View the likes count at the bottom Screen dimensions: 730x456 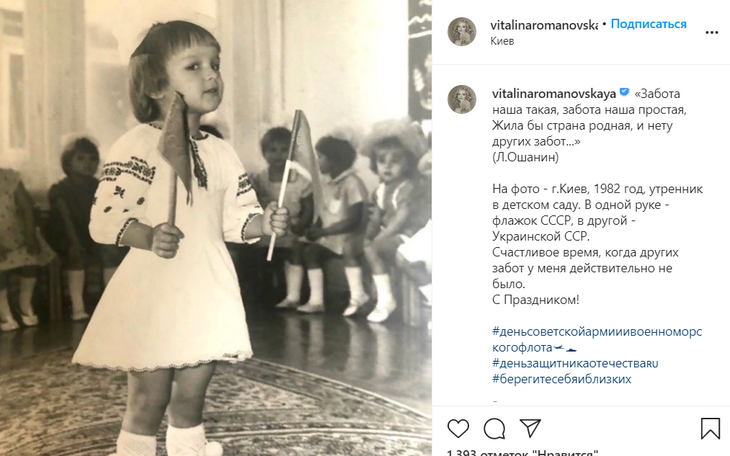point(522,452)
